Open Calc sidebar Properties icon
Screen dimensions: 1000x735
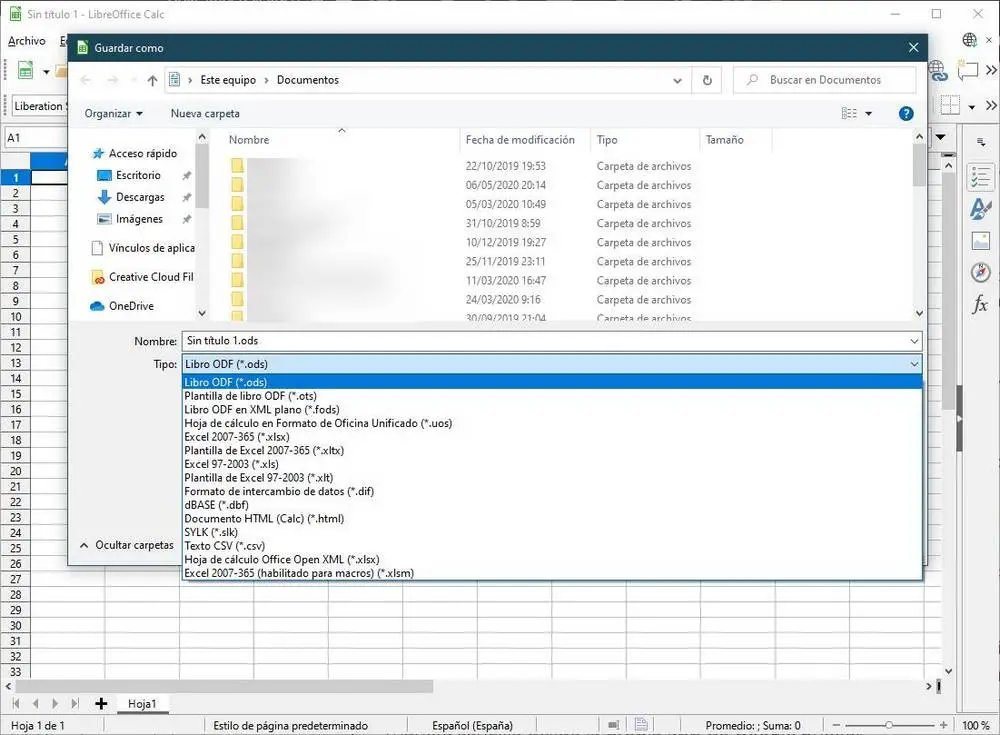(980, 177)
